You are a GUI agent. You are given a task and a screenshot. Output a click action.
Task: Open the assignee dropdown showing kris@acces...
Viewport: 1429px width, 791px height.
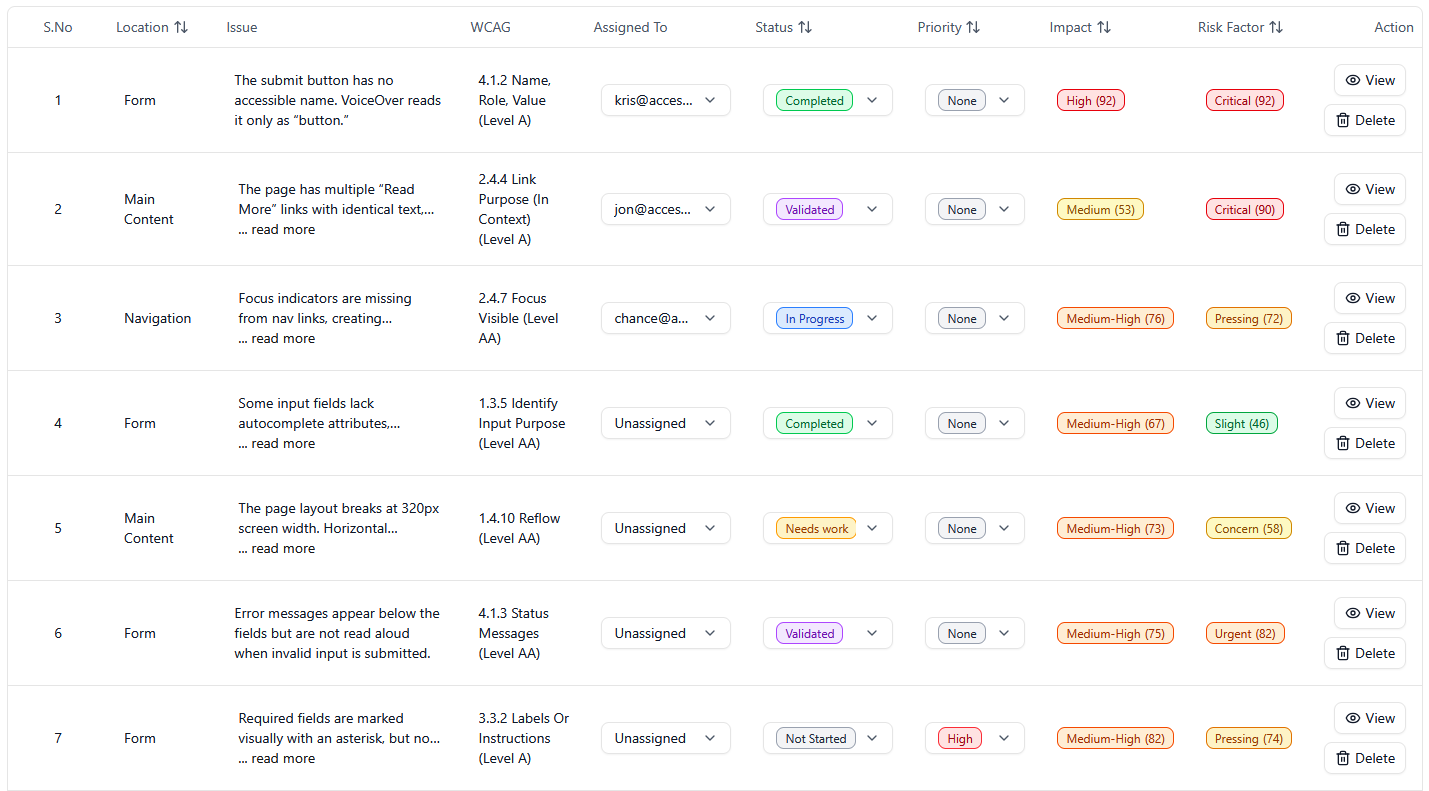pos(665,100)
